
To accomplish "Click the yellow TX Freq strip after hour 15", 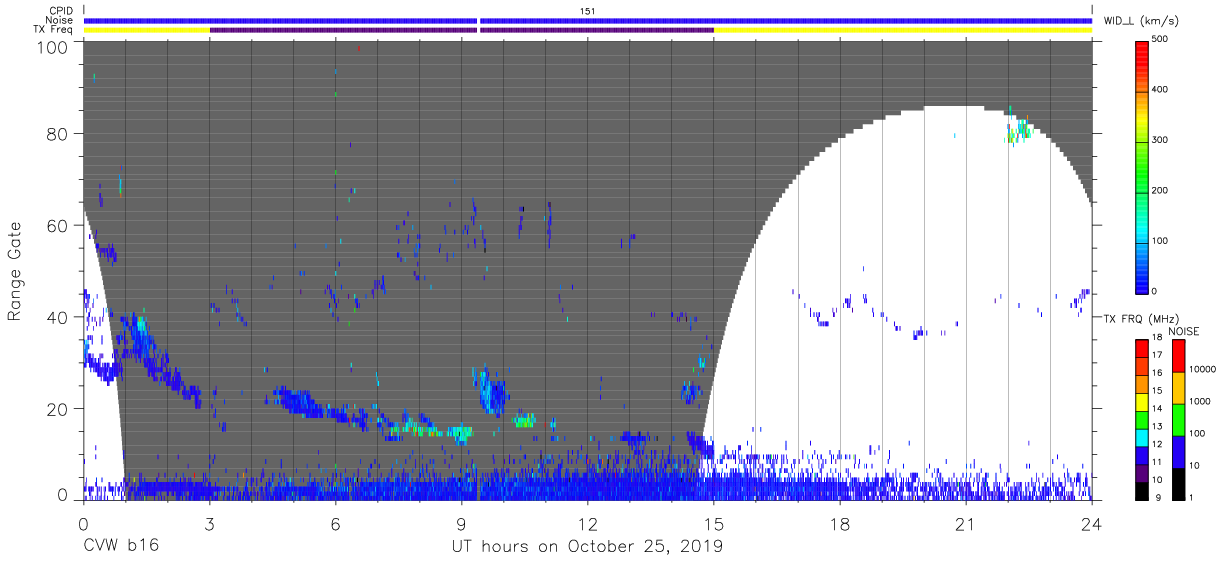I will click(x=903, y=30).
